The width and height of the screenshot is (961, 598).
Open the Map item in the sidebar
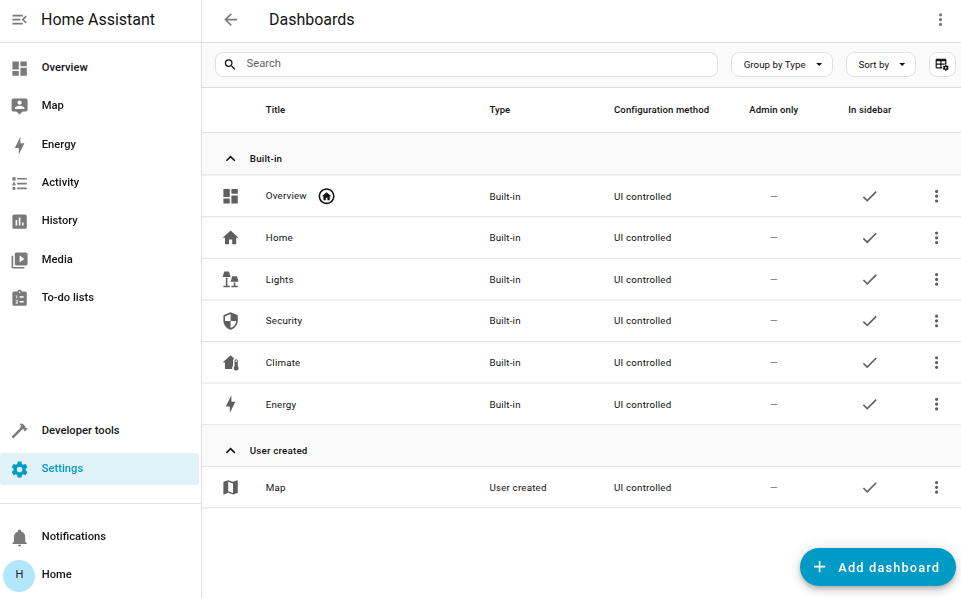click(x=19, y=105)
